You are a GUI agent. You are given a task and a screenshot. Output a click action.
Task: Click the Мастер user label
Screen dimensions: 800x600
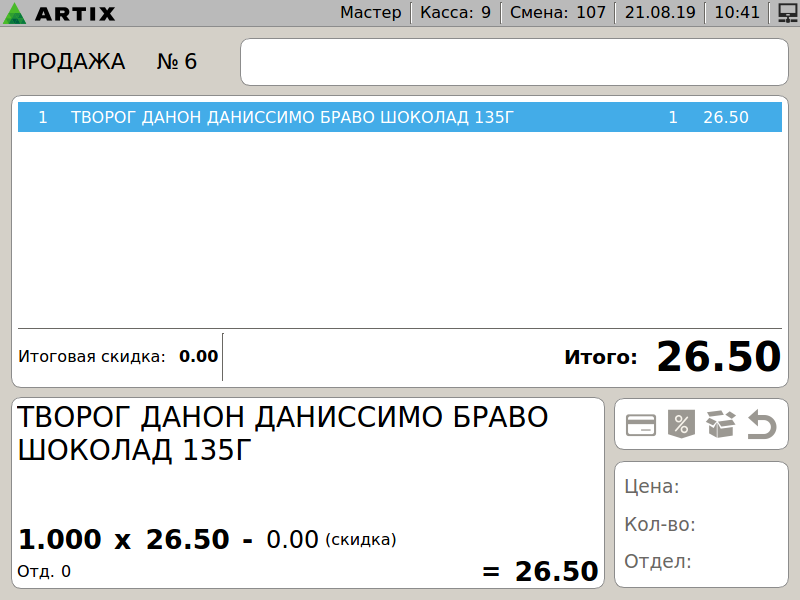(x=370, y=13)
